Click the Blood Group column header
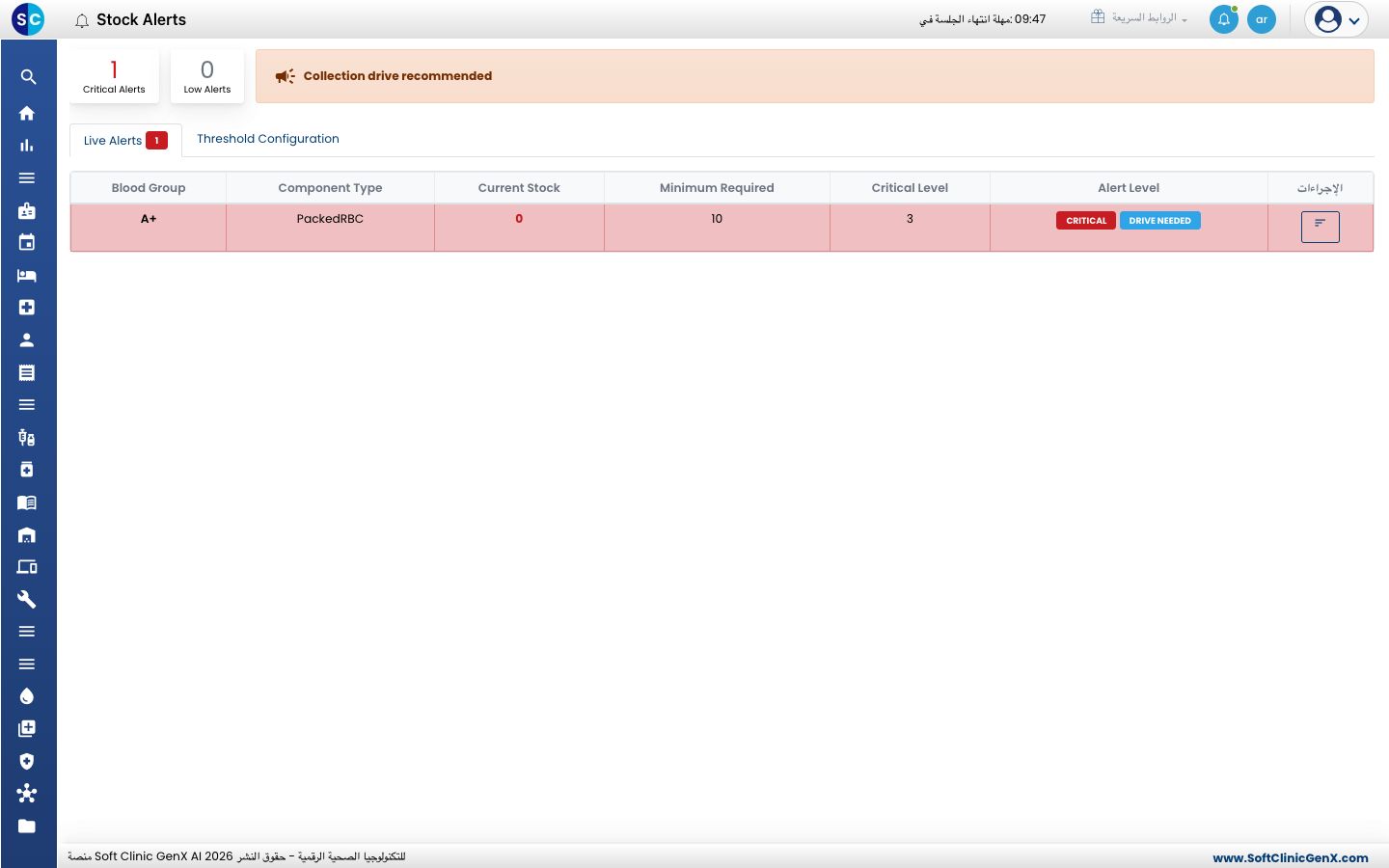1389x868 pixels. (149, 188)
